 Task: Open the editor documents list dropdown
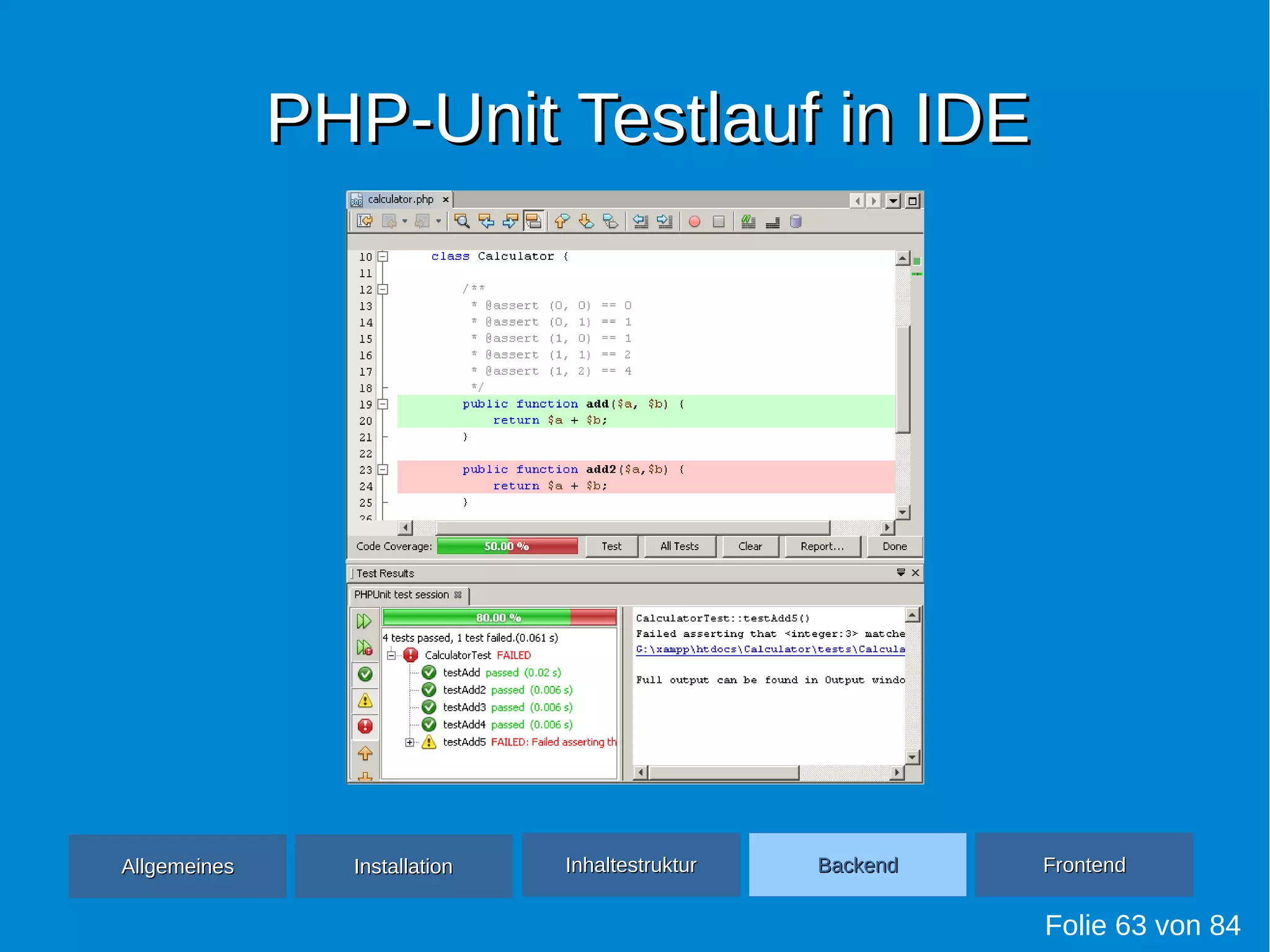(893, 200)
